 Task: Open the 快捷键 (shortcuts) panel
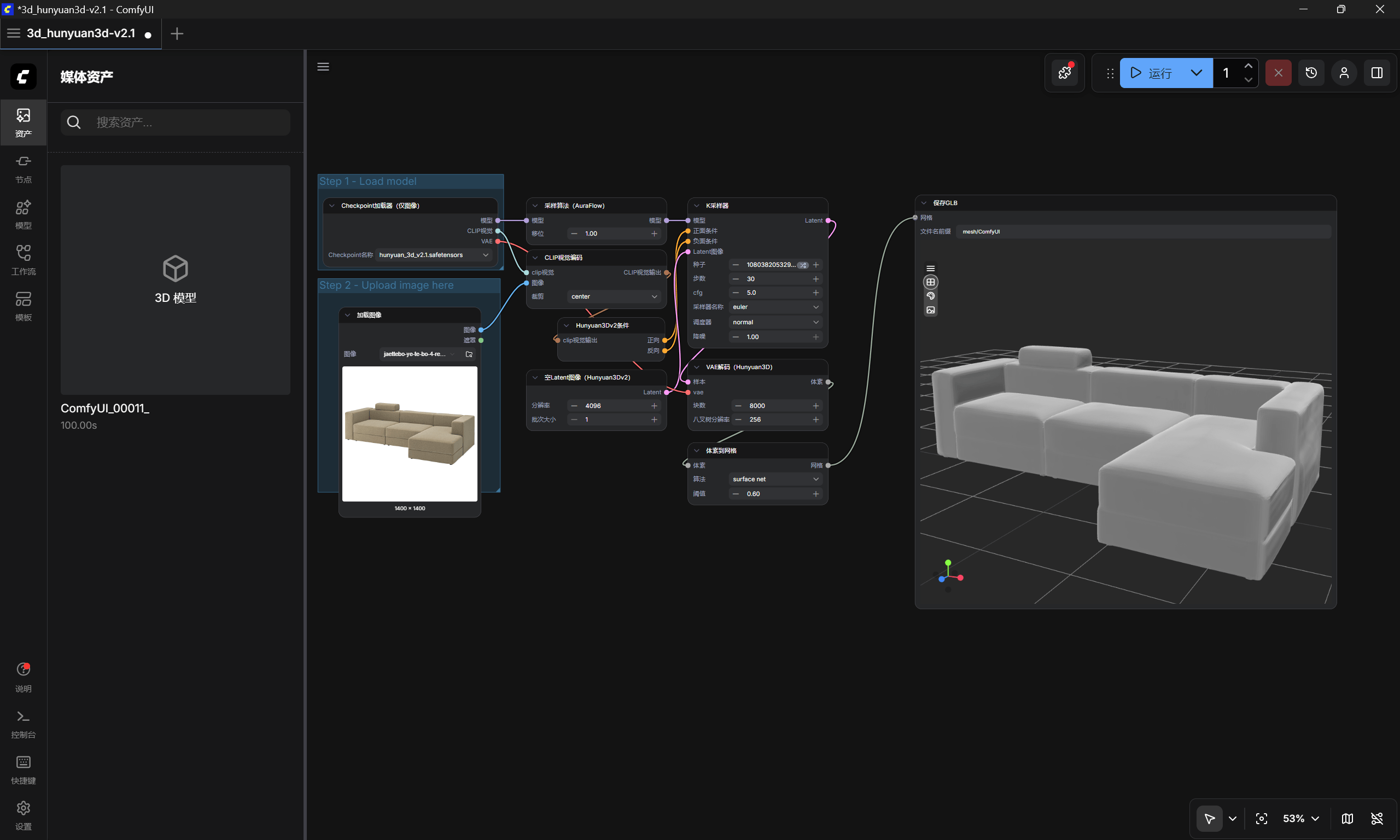click(23, 770)
